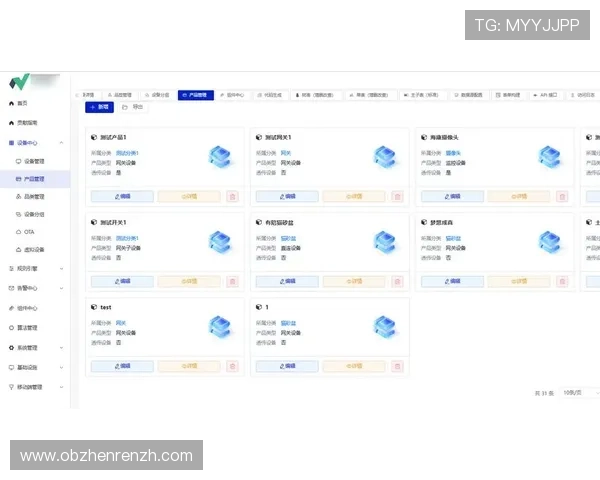Viewport: 600px width, 480px height.
Task: Switch to the 设备分组 top tab
Action: coord(157,95)
